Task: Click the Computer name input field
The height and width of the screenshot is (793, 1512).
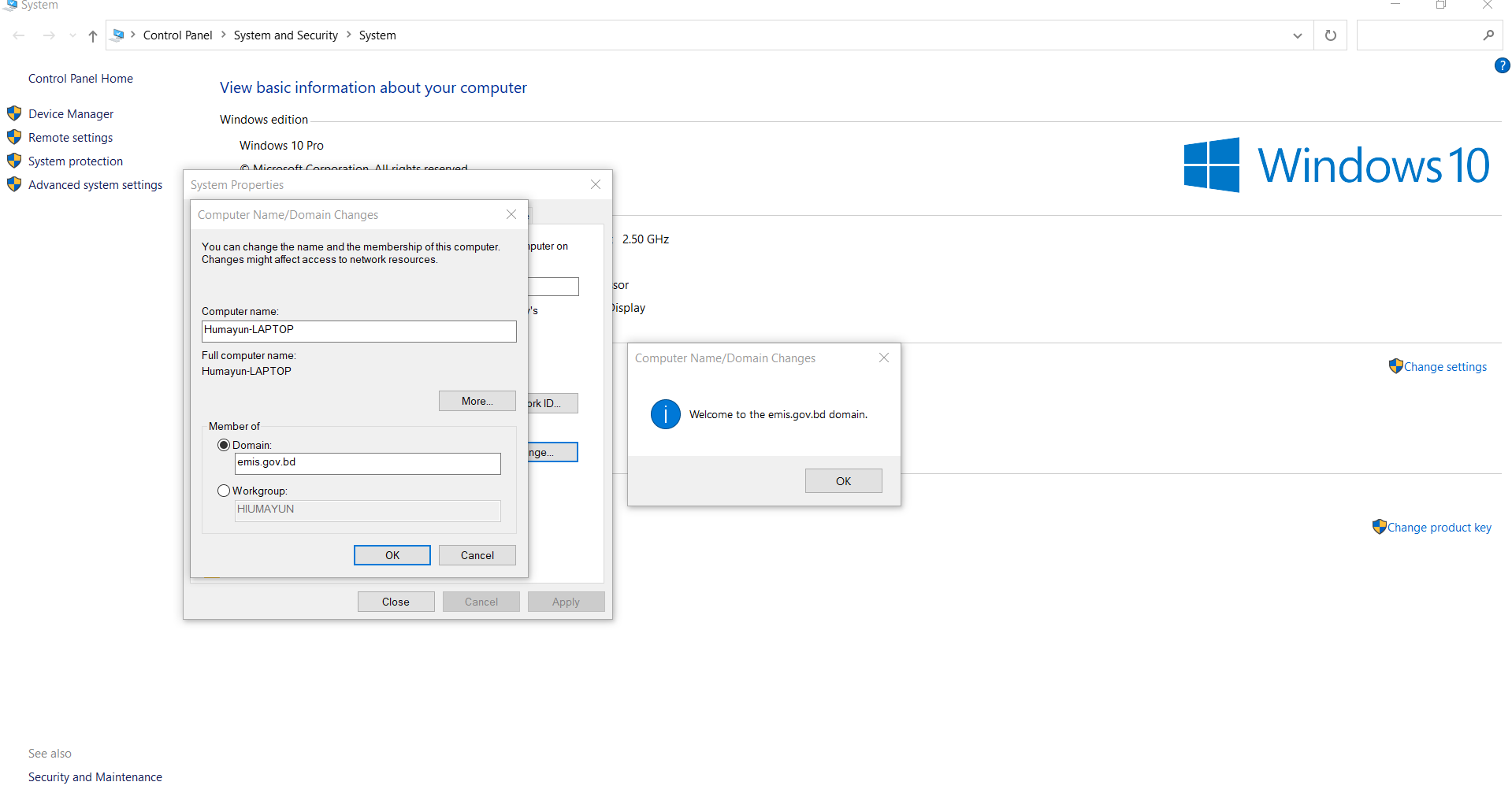Action: point(359,331)
